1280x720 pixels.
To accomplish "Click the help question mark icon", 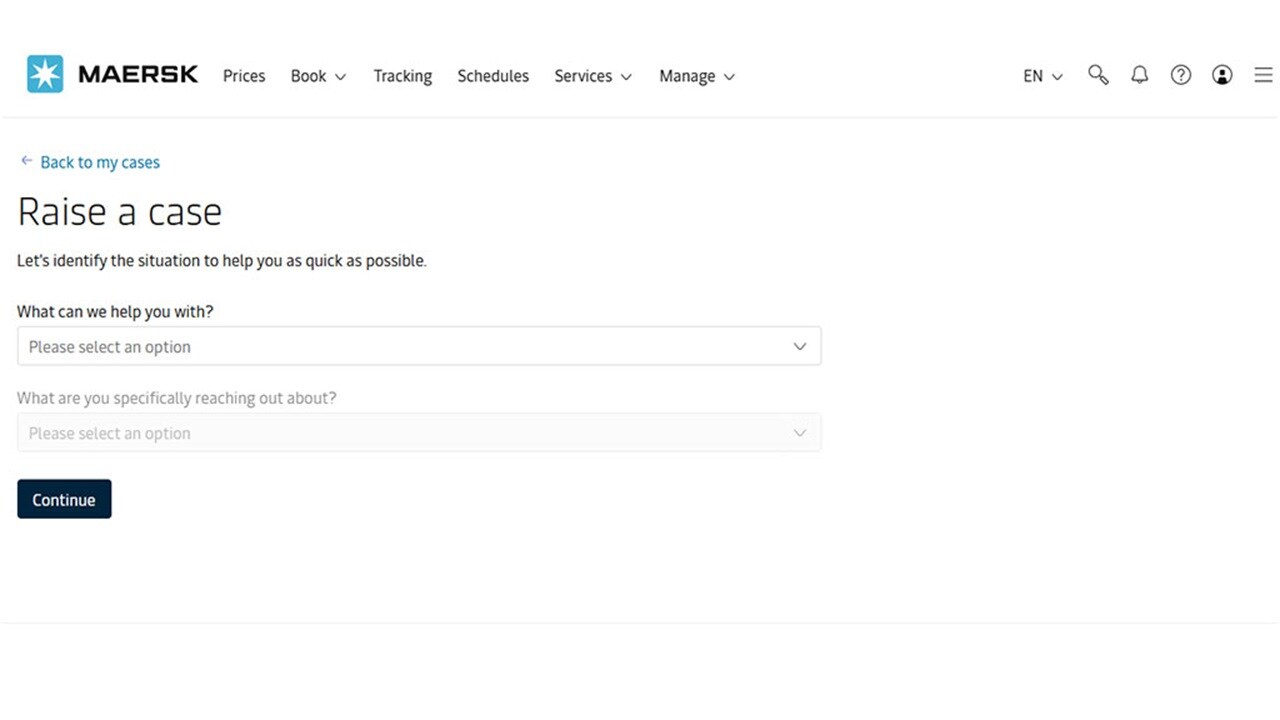I will pos(1181,75).
